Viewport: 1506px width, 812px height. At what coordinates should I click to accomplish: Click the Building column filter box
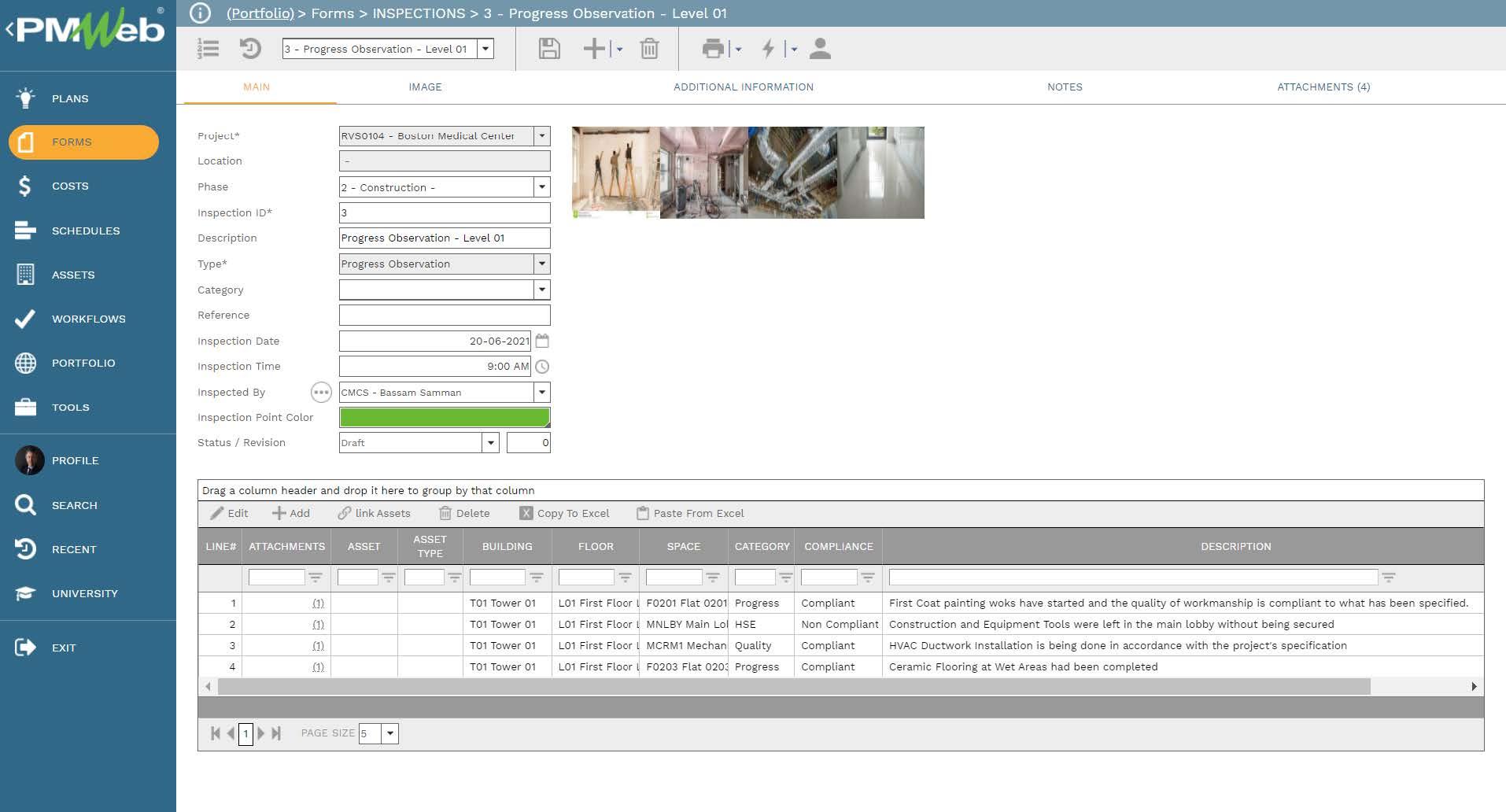point(497,578)
